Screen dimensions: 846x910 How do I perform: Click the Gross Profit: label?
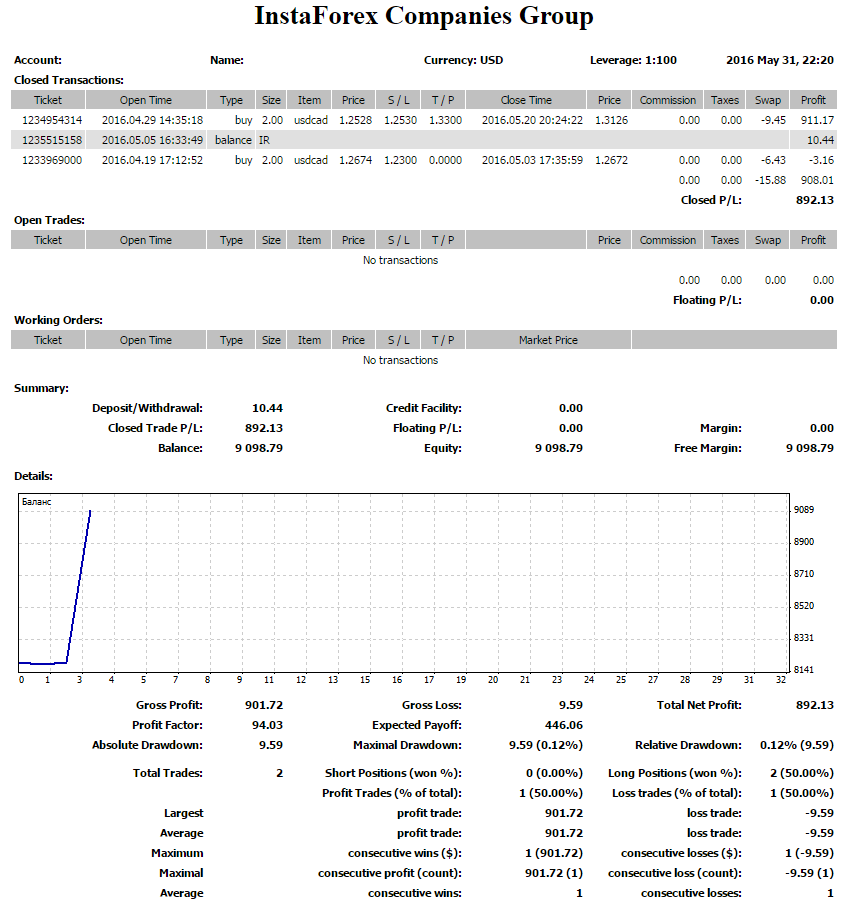[169, 705]
